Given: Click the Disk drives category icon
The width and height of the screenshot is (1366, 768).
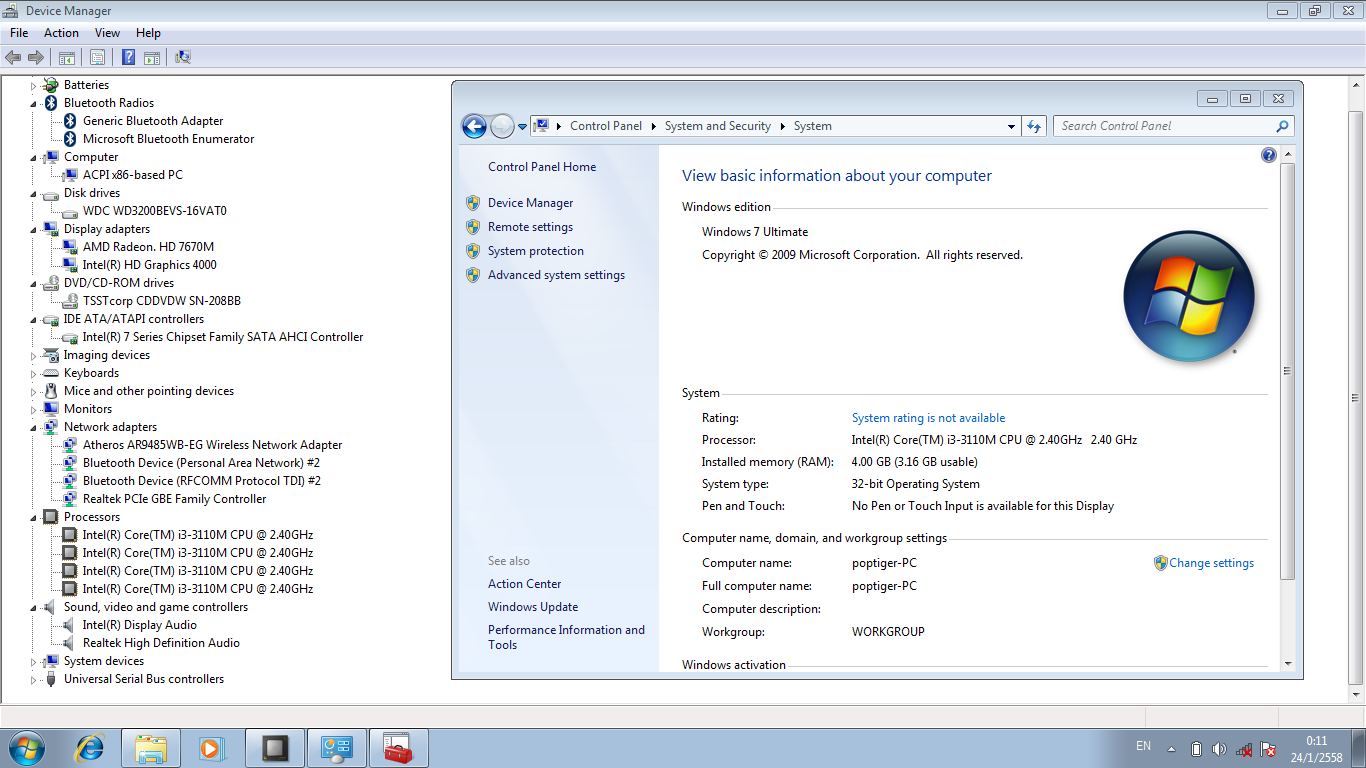Looking at the screenshot, I should (x=51, y=193).
